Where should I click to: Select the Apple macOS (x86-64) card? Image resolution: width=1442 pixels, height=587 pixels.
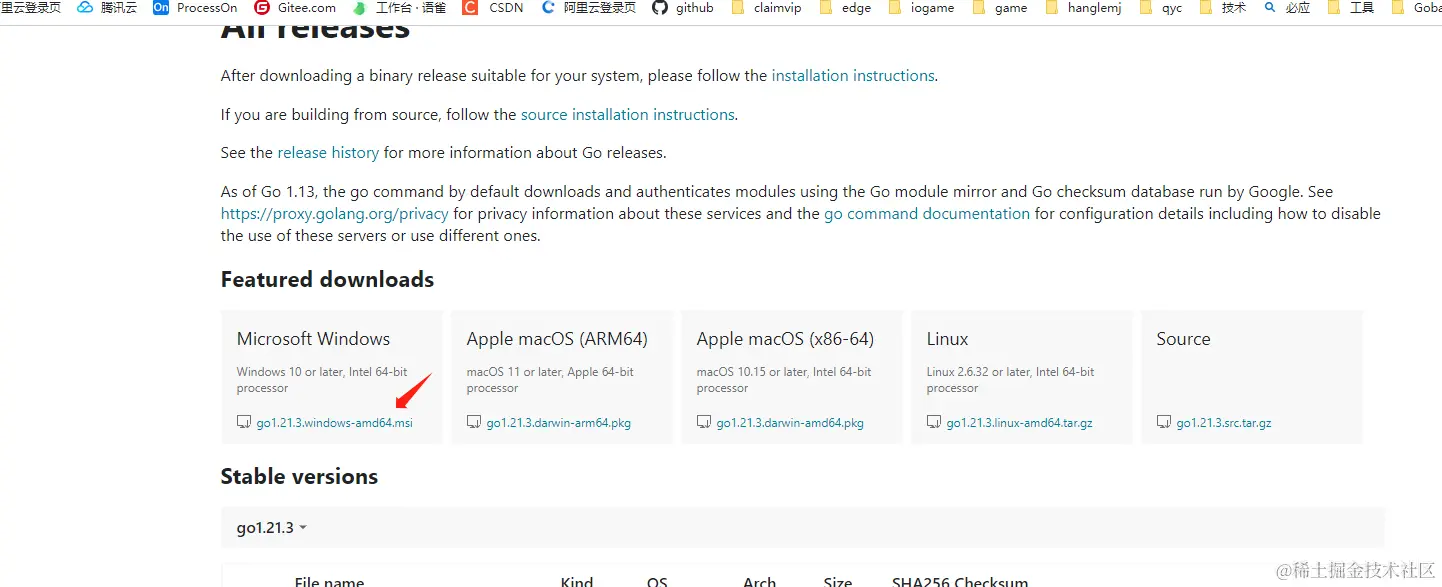(792, 377)
